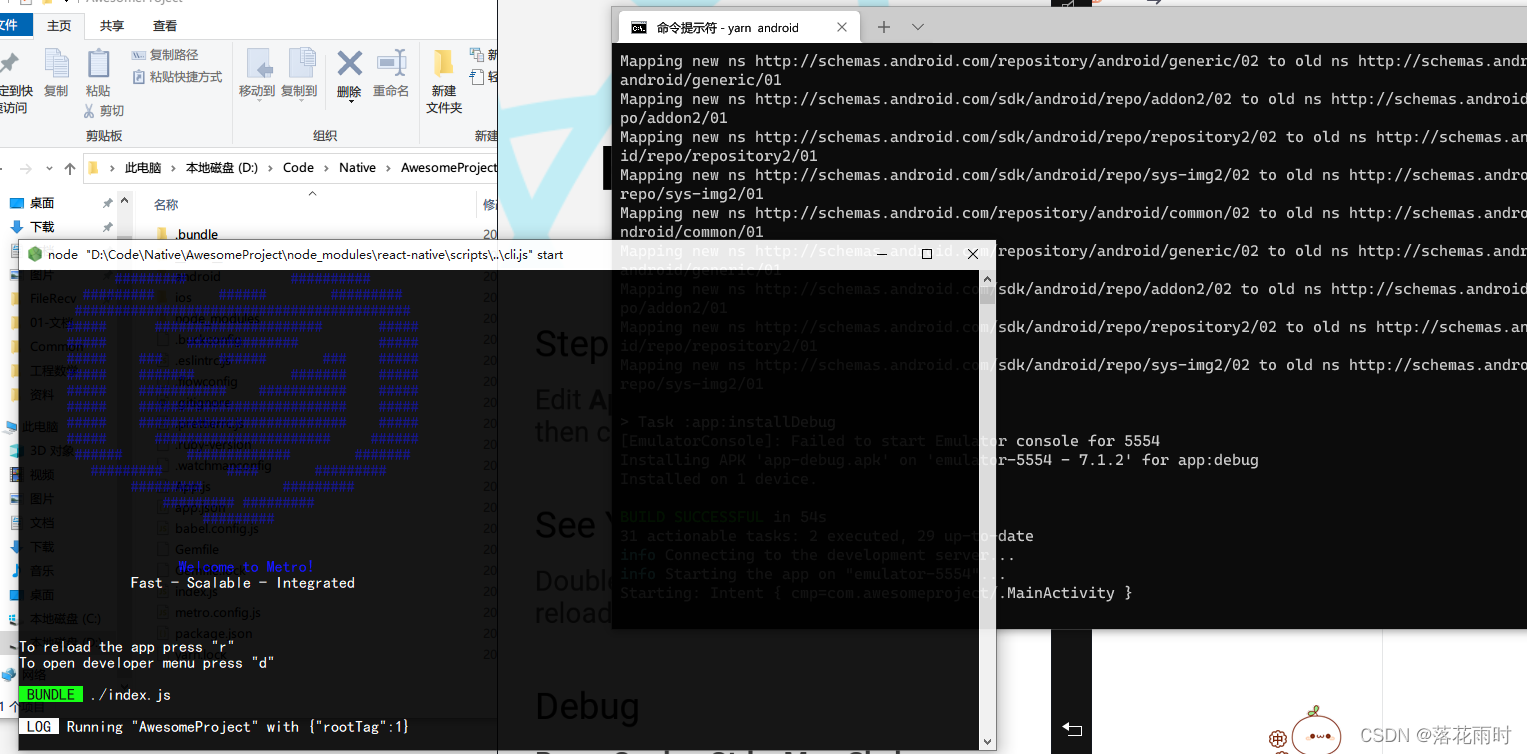Click Code in the address breadcrumb

click(298, 168)
